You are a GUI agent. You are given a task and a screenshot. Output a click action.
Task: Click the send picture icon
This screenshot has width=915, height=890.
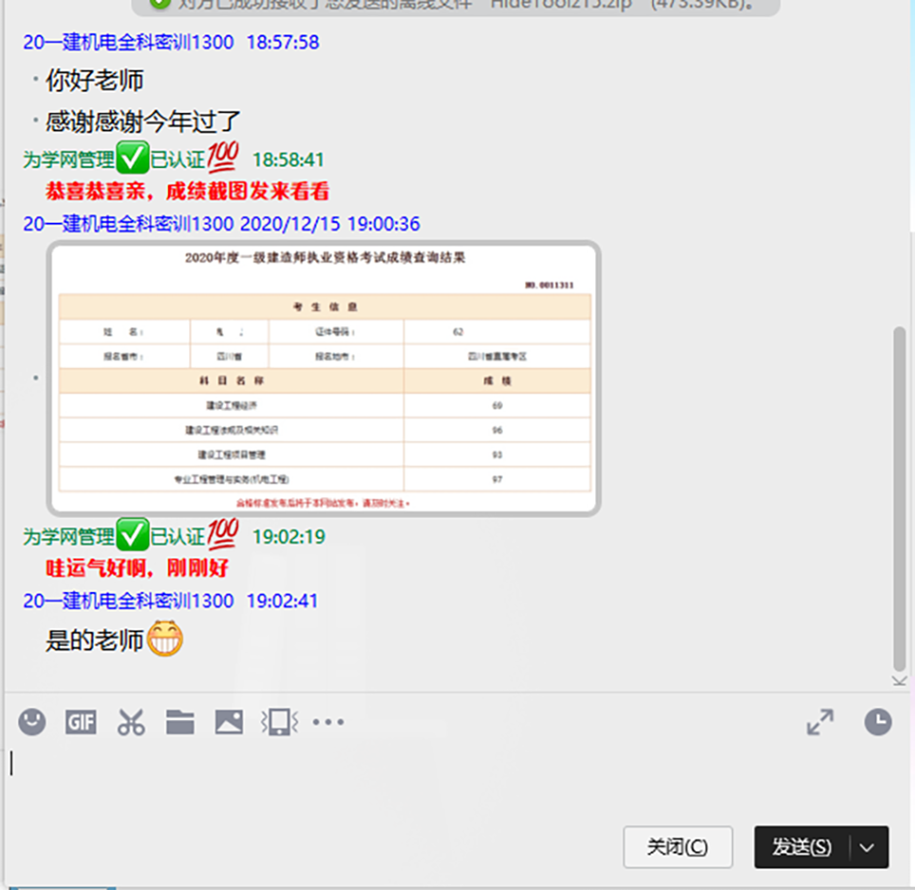tap(229, 722)
